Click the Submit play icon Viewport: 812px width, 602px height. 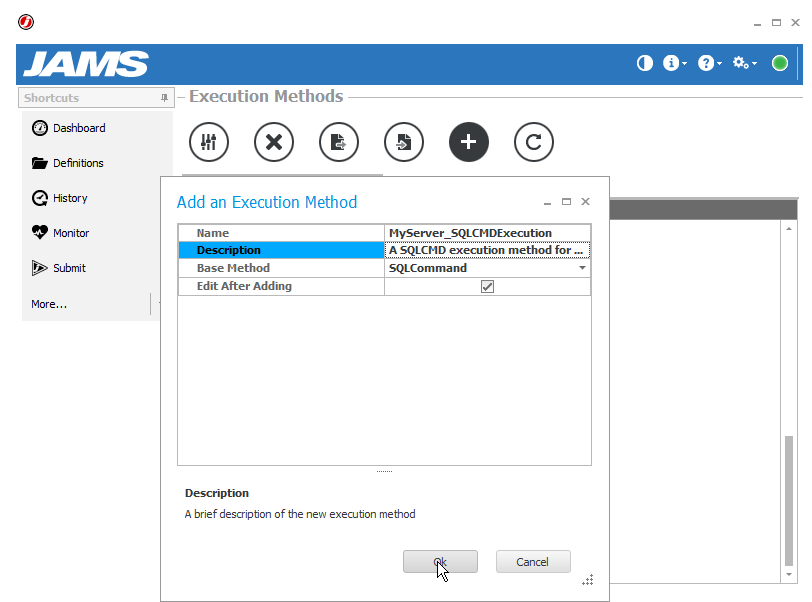click(x=39, y=268)
